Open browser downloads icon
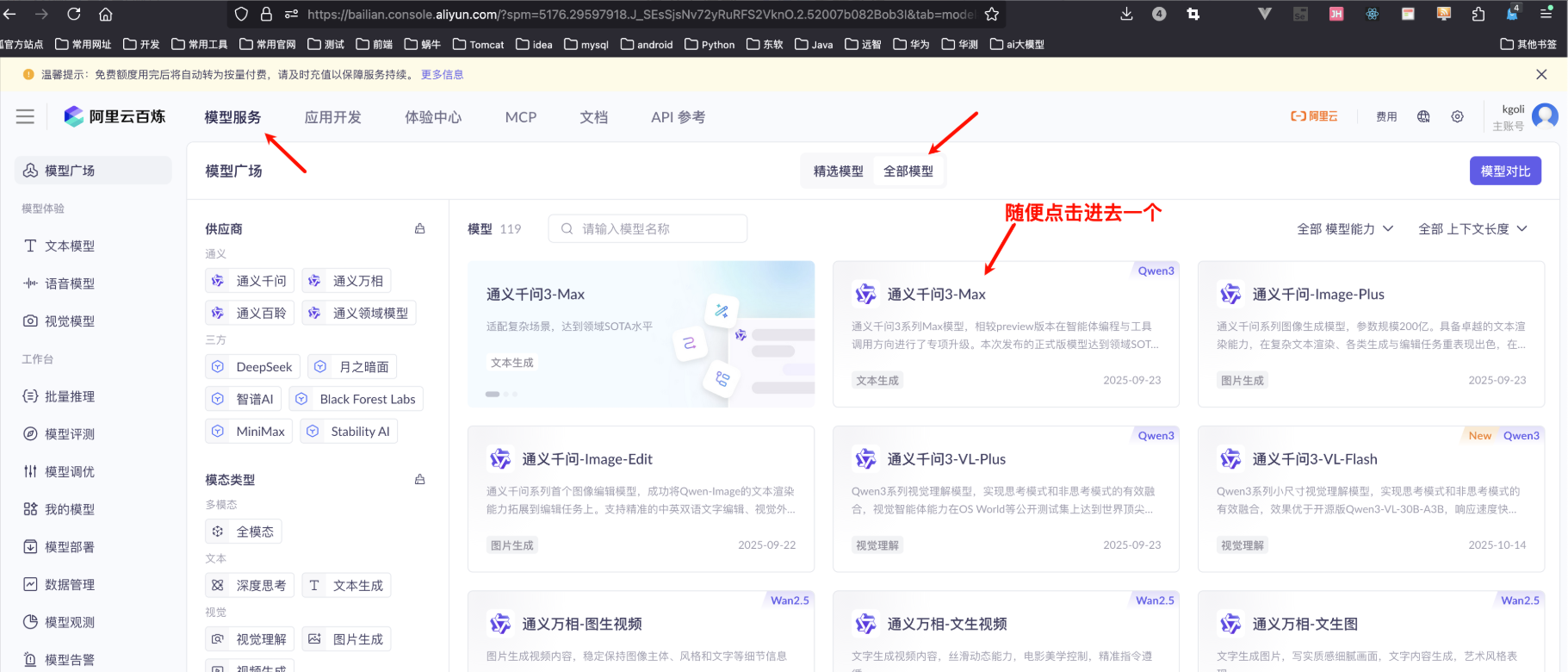1568x672 pixels. click(1126, 14)
